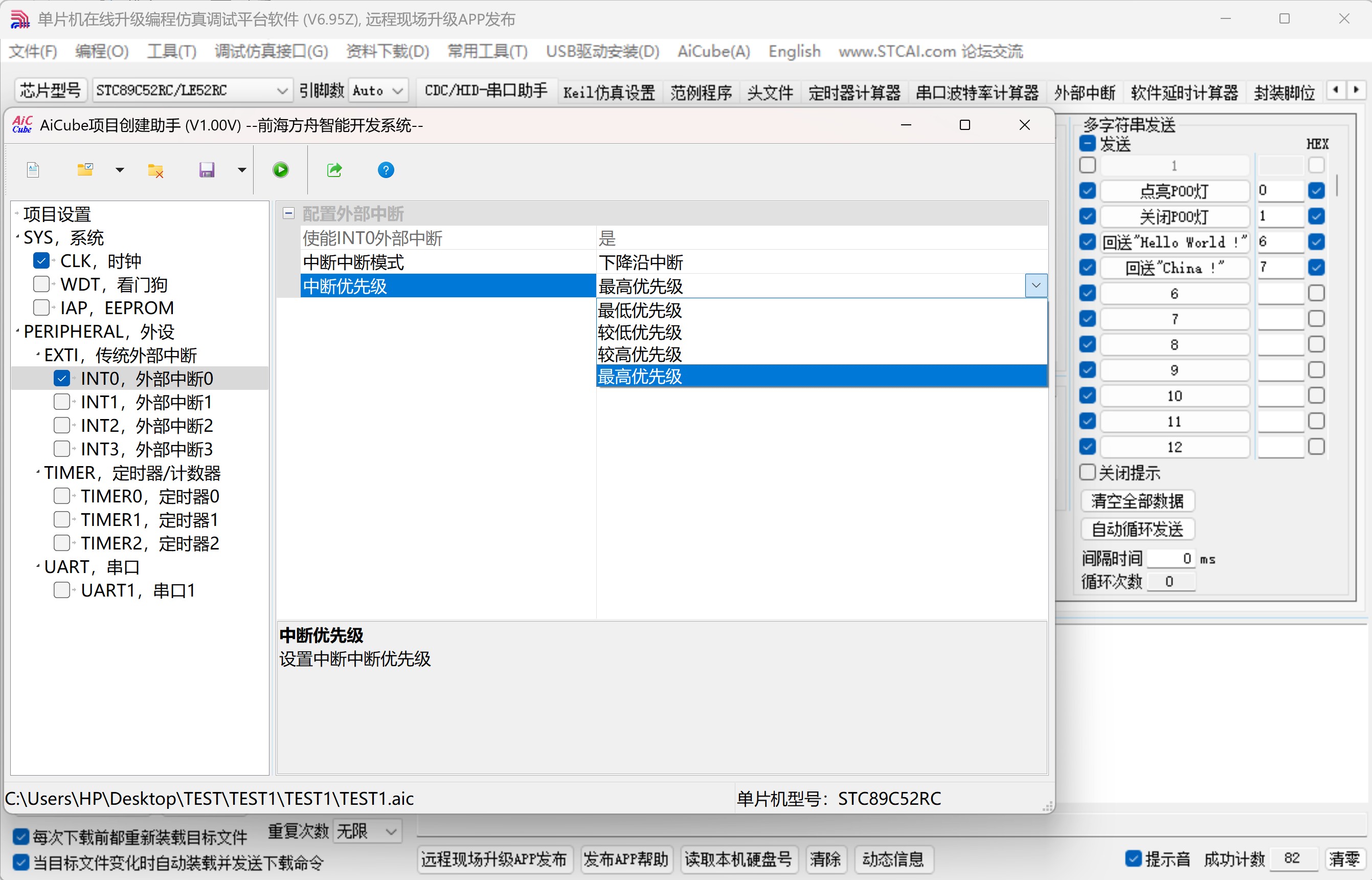Click 读取本机硬盘号 button
Screen dimensions: 1372x880
click(738, 859)
